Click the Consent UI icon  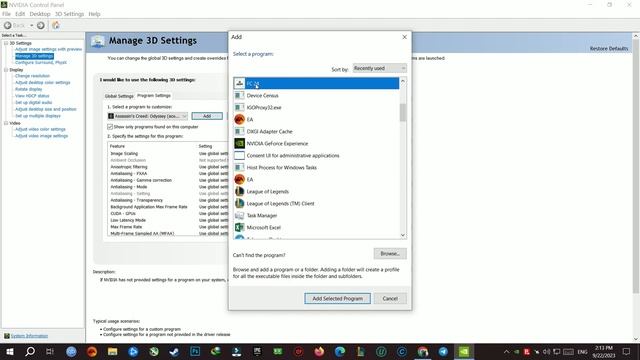click(240, 156)
